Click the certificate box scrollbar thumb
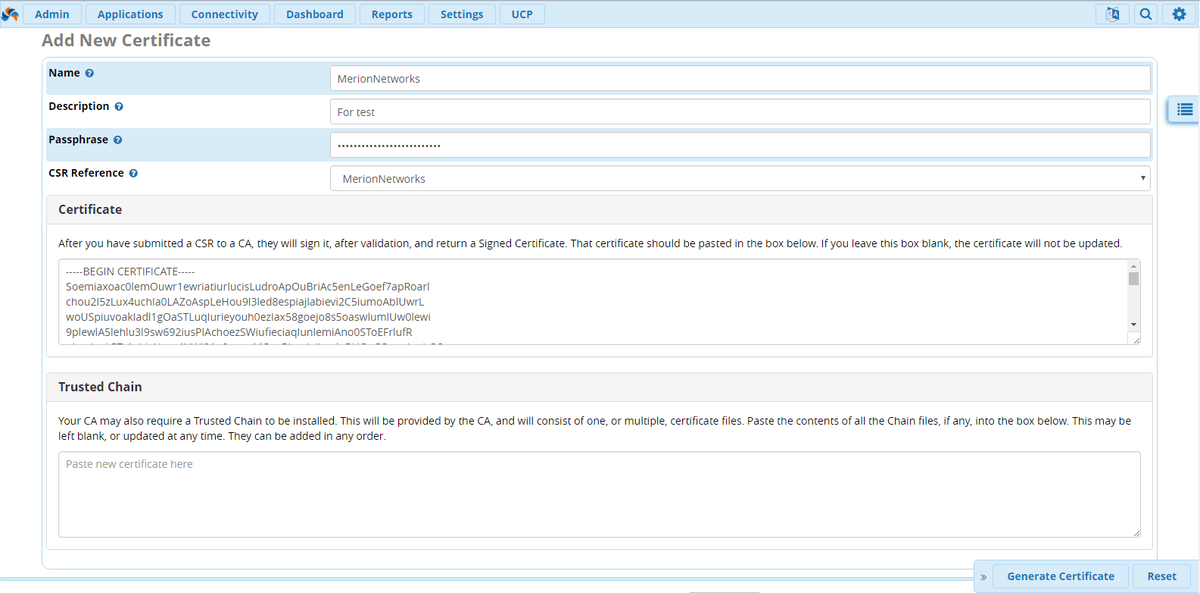This screenshot has width=1200, height=593. (1133, 279)
